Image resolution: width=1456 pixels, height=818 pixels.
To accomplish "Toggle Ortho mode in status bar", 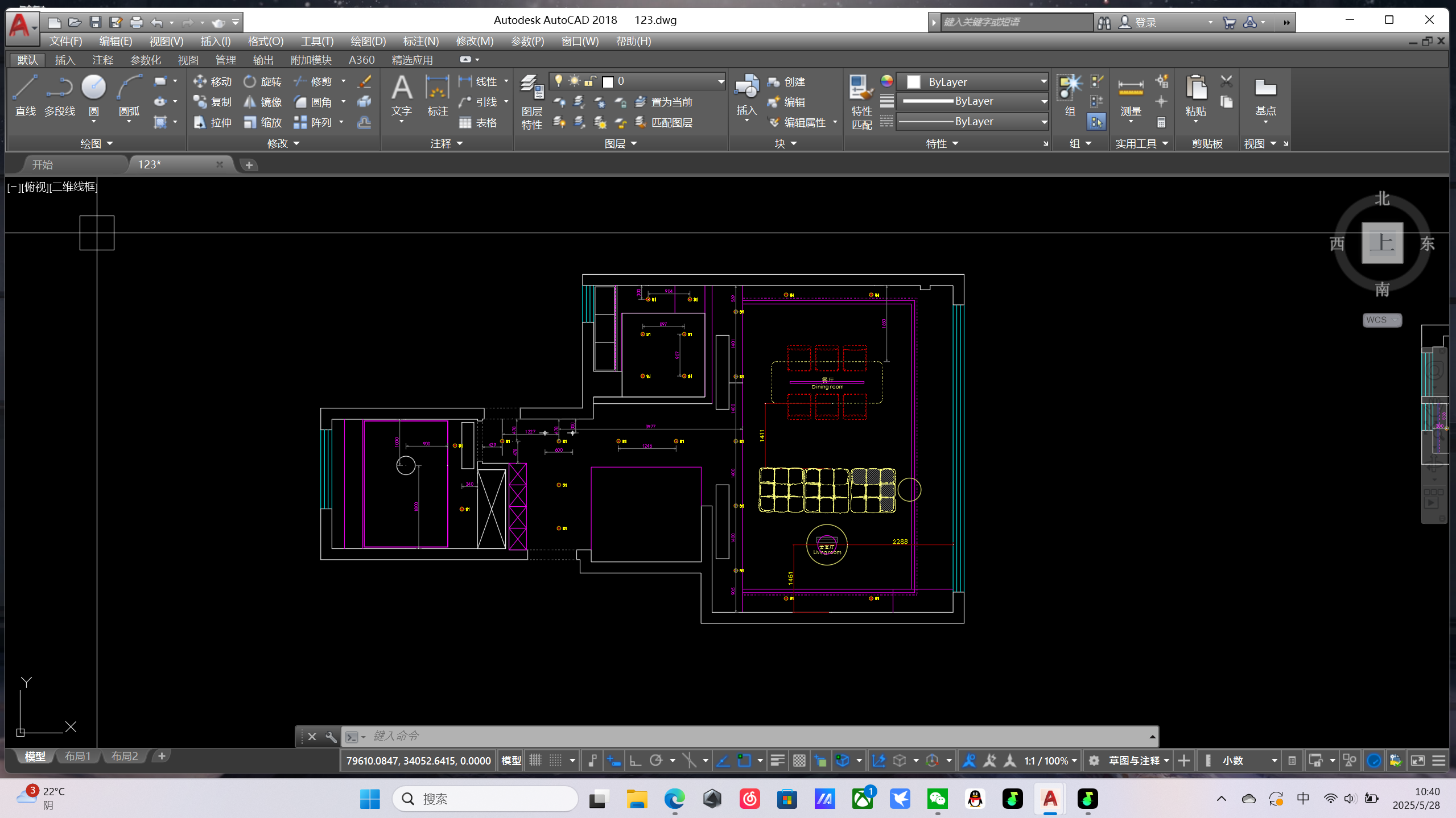I will point(636,761).
